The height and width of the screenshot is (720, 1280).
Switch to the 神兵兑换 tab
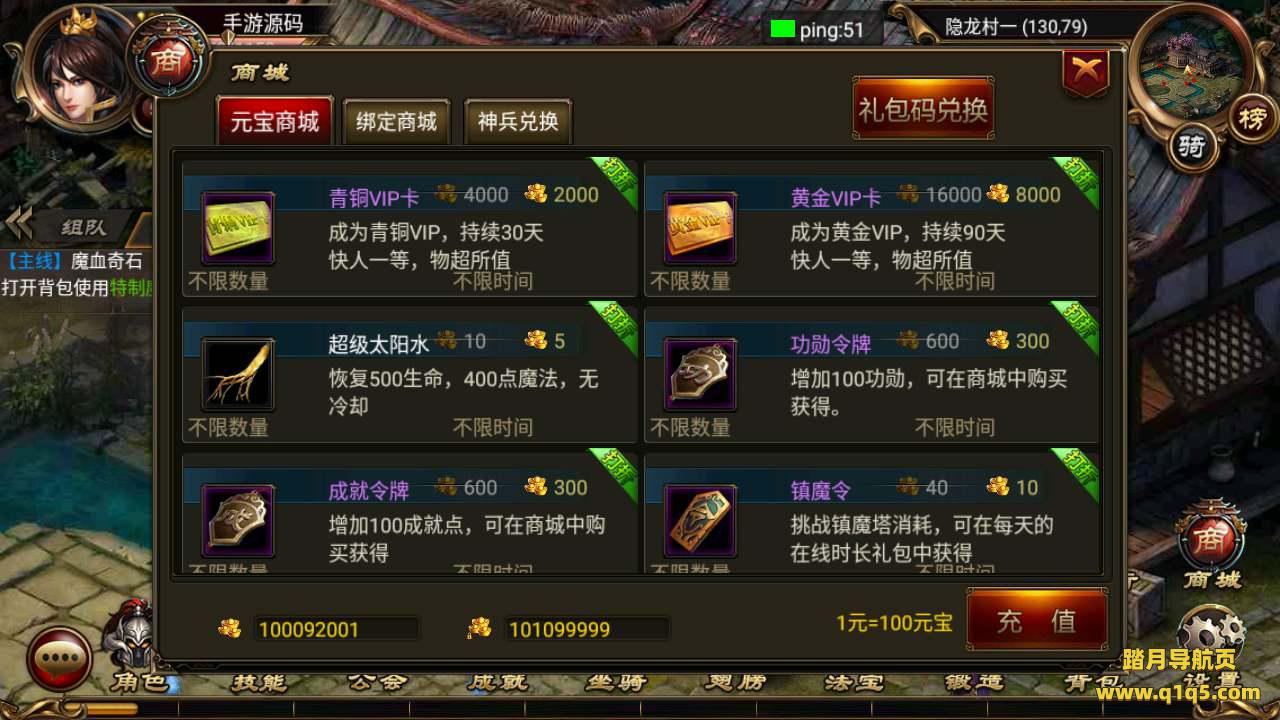click(518, 123)
